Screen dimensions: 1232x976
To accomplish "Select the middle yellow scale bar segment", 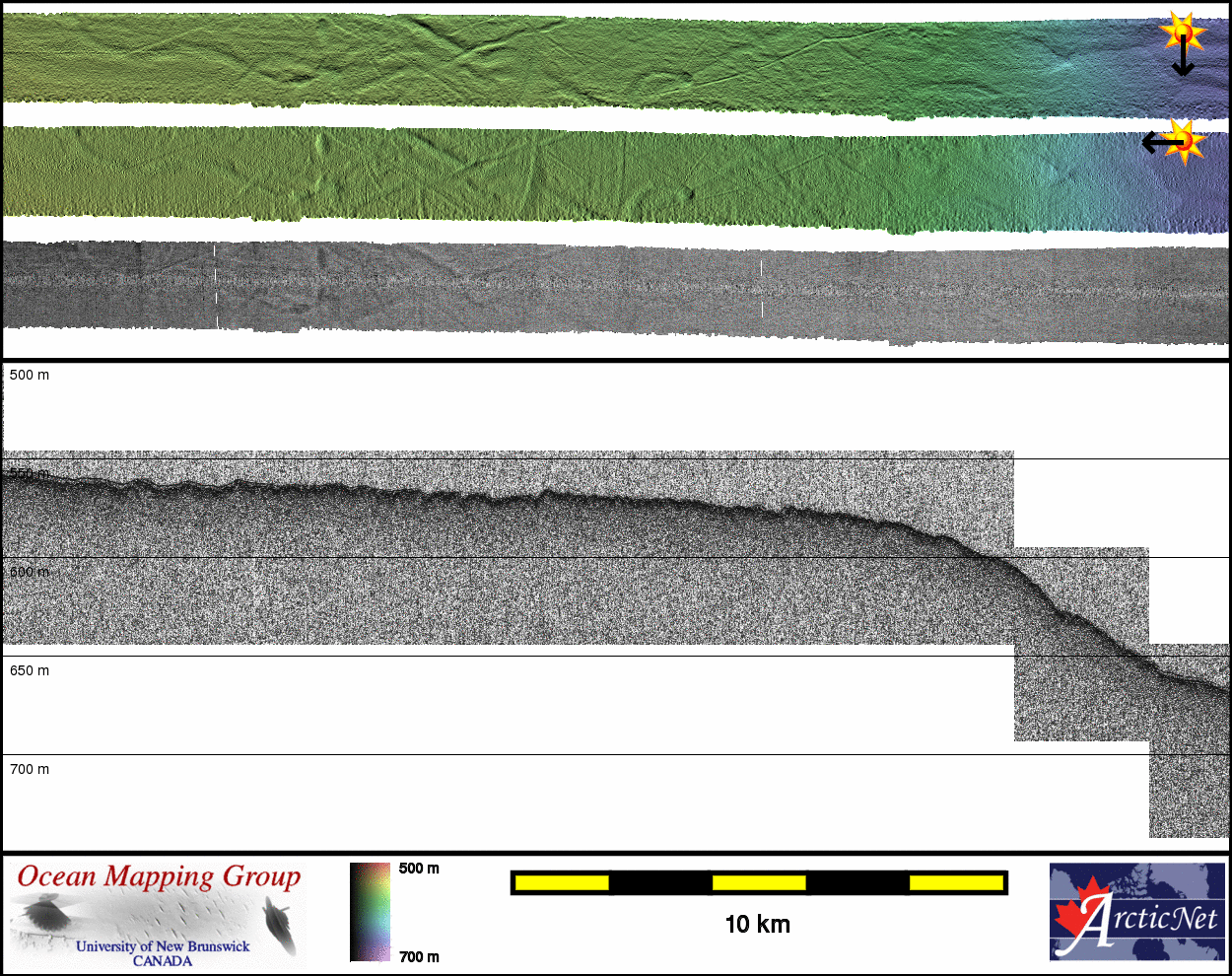I will pyautogui.click(x=759, y=882).
